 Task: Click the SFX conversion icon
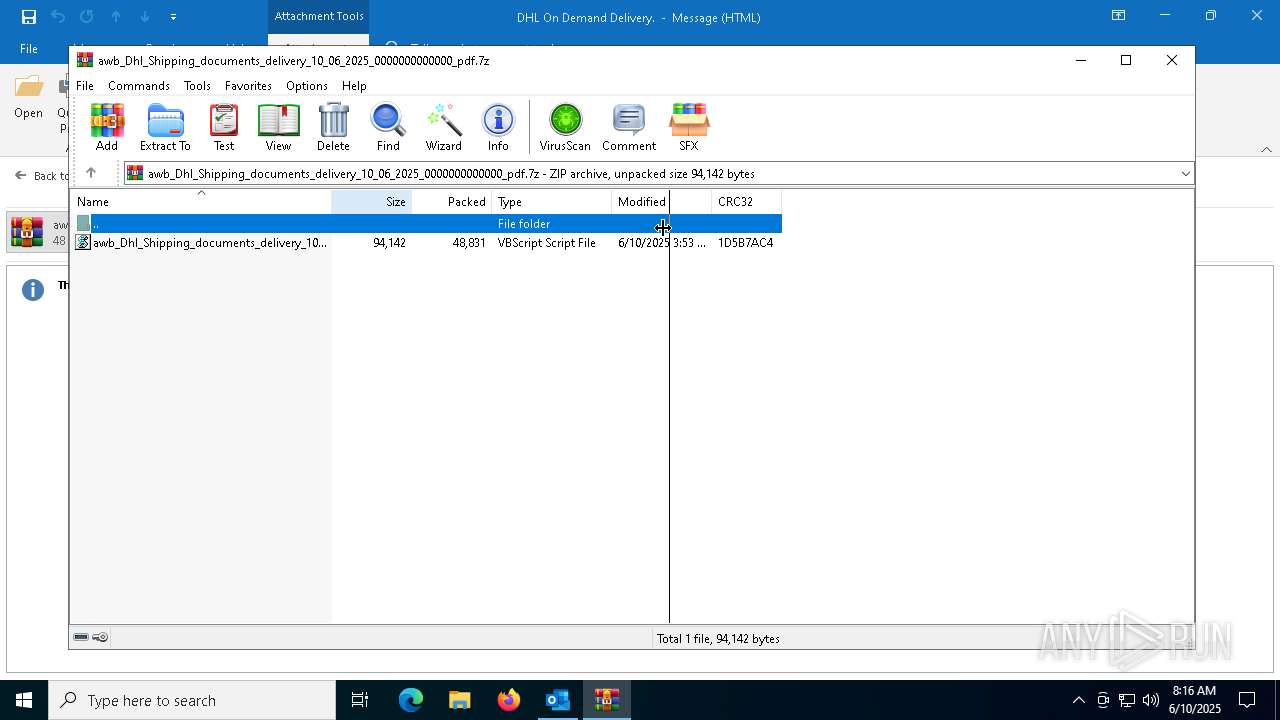[689, 127]
